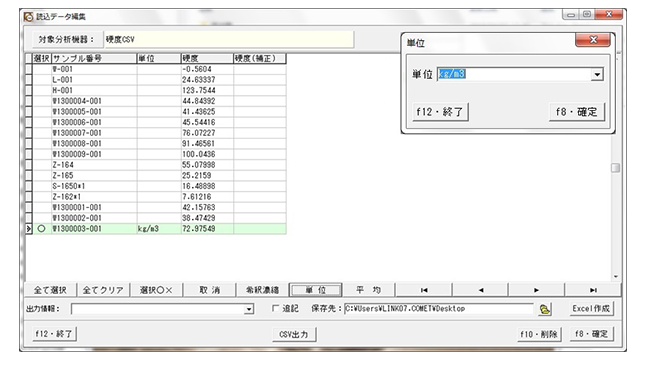Select sample Z-162*1
The width and height of the screenshot is (648, 366).
94,197
